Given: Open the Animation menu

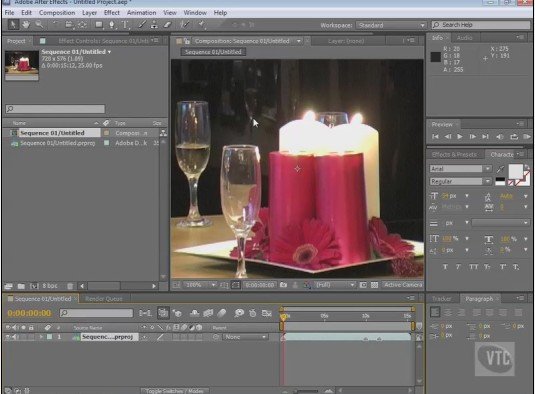Looking at the screenshot, I should (x=141, y=13).
